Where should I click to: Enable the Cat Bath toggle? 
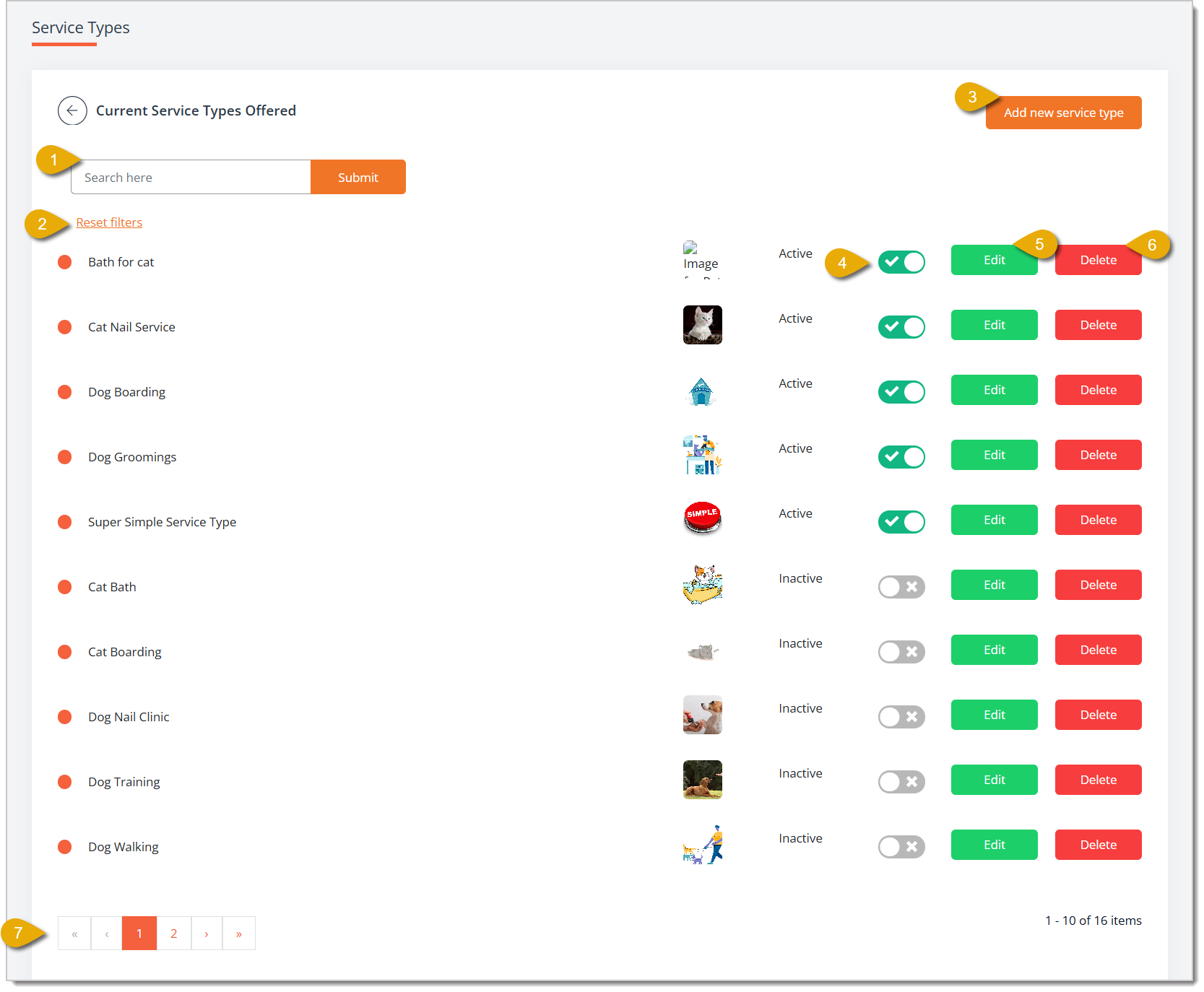(901, 587)
